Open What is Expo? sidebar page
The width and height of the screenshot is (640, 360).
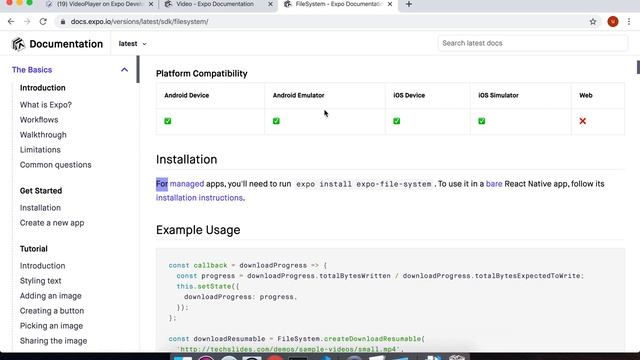46,105
